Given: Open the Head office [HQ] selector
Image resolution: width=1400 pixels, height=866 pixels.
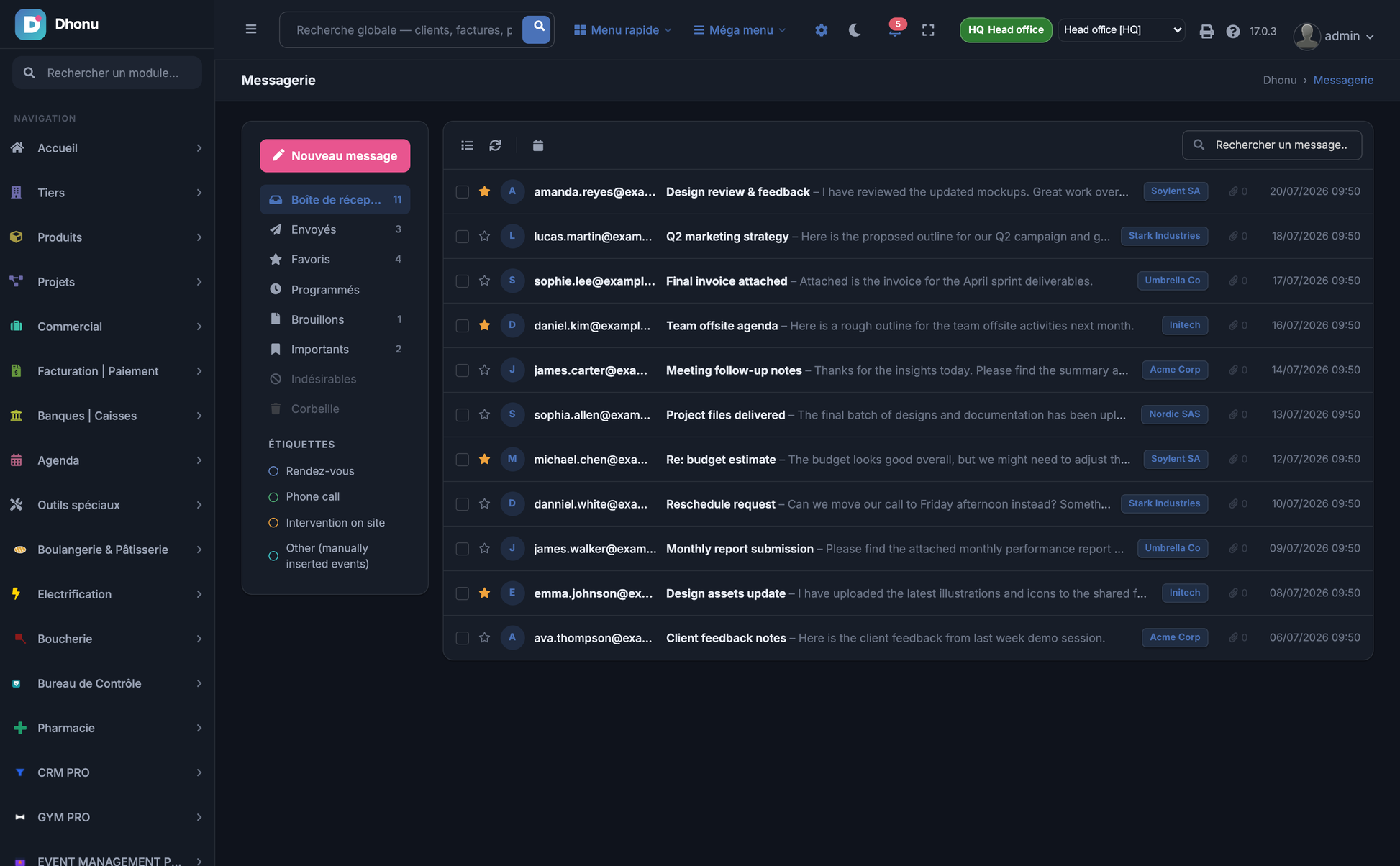Looking at the screenshot, I should [x=1121, y=30].
